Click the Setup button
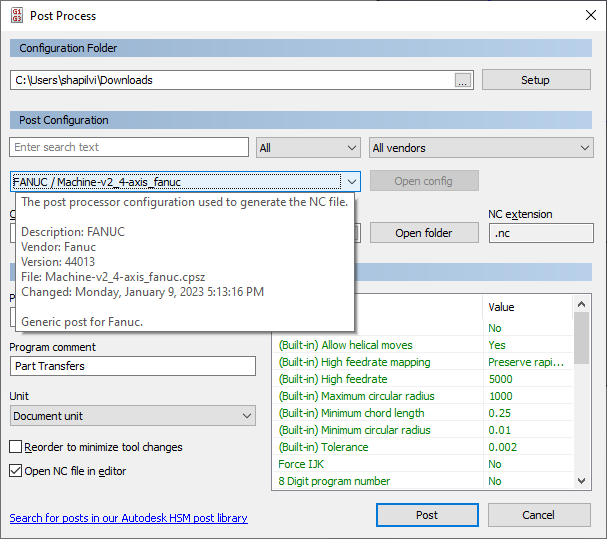Screen dimensions: 607x539 [x=535, y=80]
